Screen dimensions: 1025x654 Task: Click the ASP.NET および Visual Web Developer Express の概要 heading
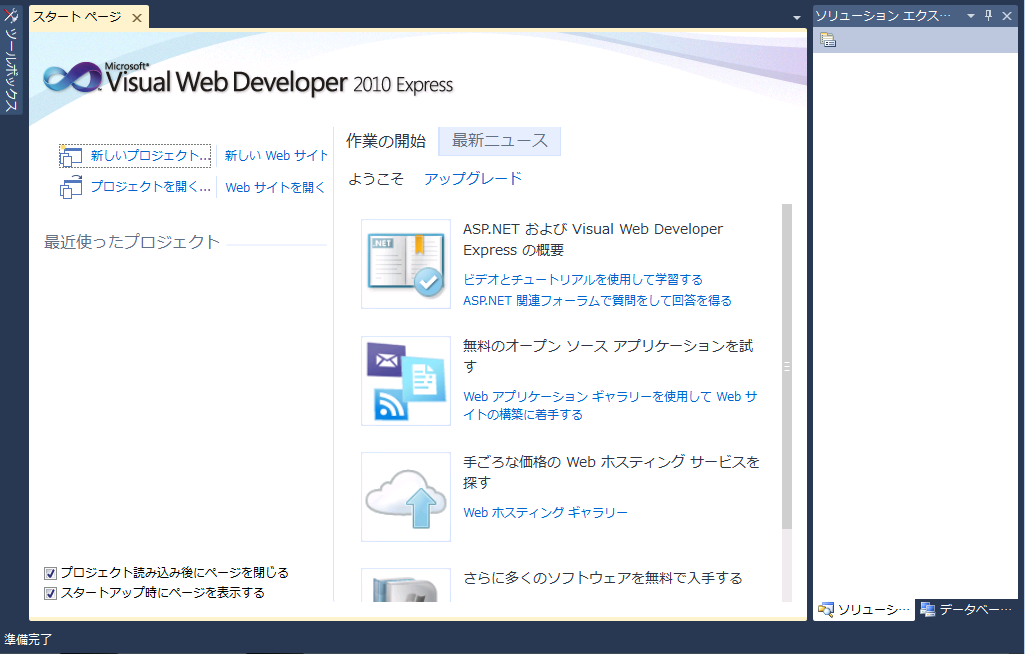(x=593, y=239)
